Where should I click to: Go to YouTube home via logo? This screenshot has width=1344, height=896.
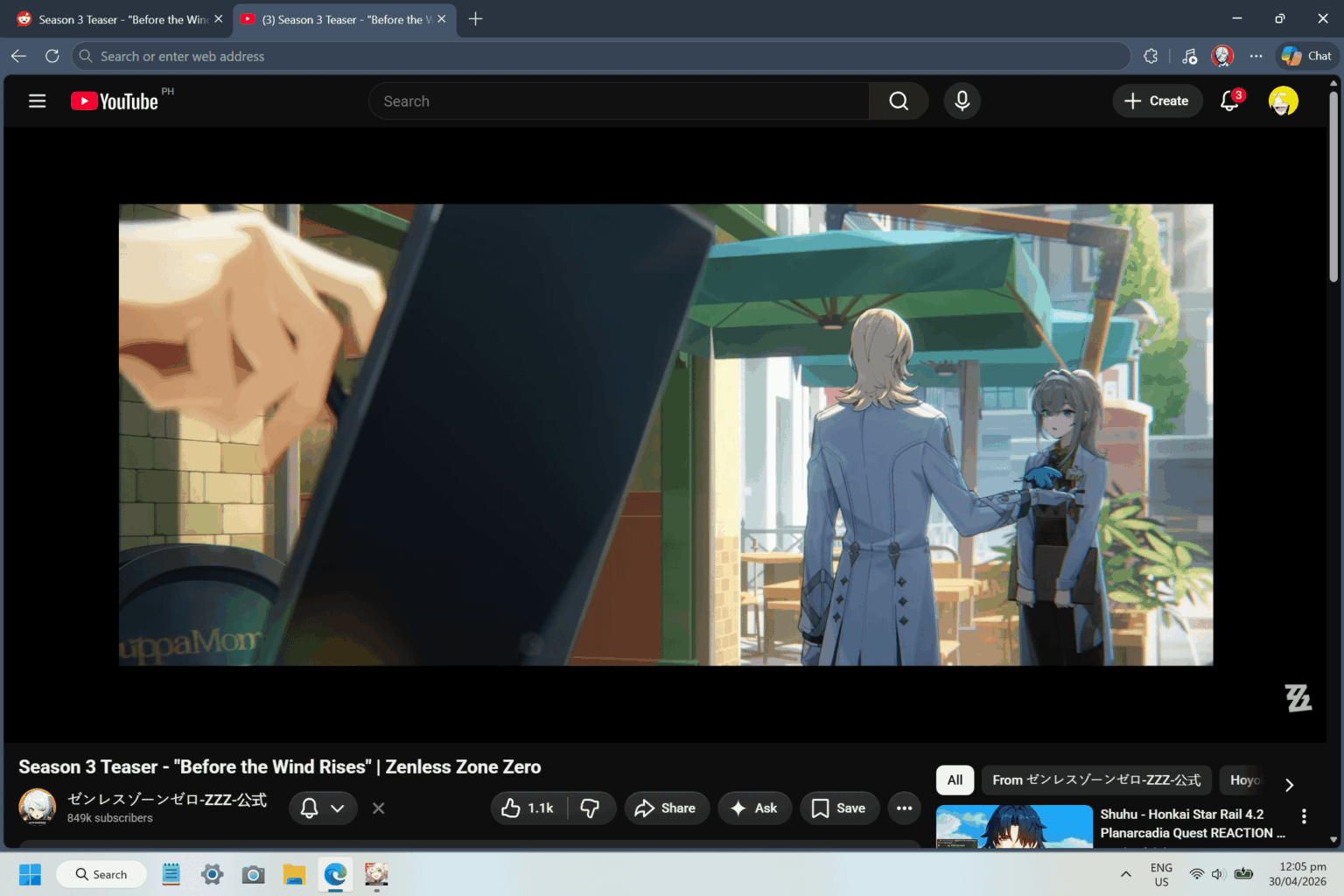(115, 101)
